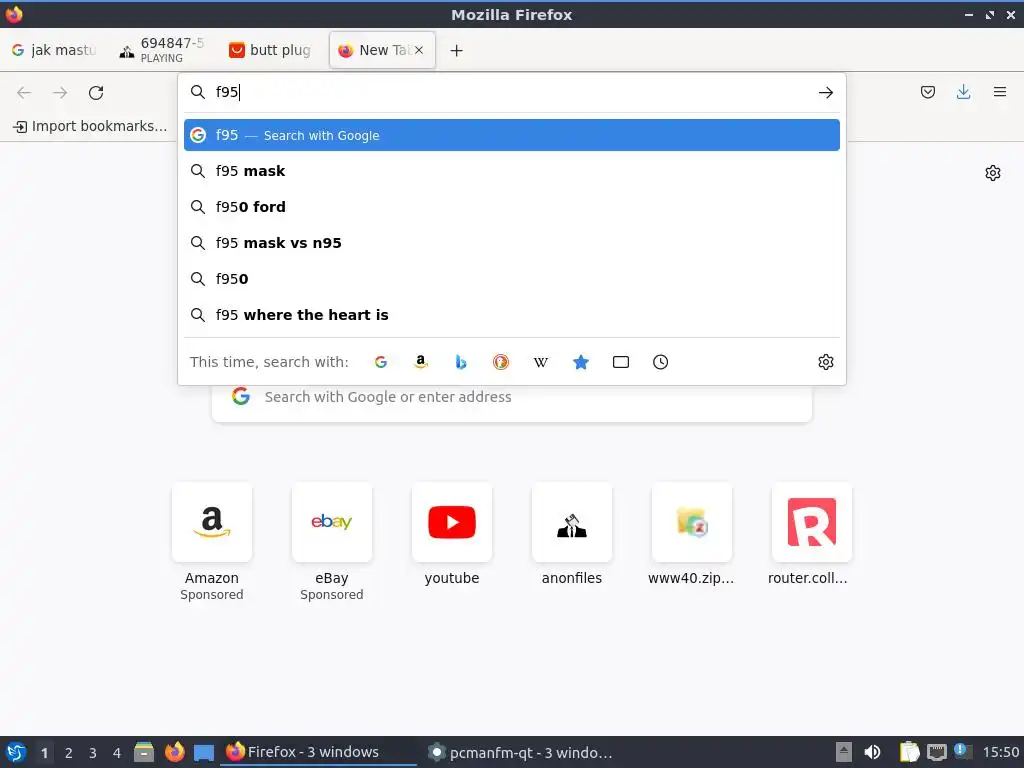Search this time with Wikipedia icon
This screenshot has width=1024, height=768.
pos(541,362)
